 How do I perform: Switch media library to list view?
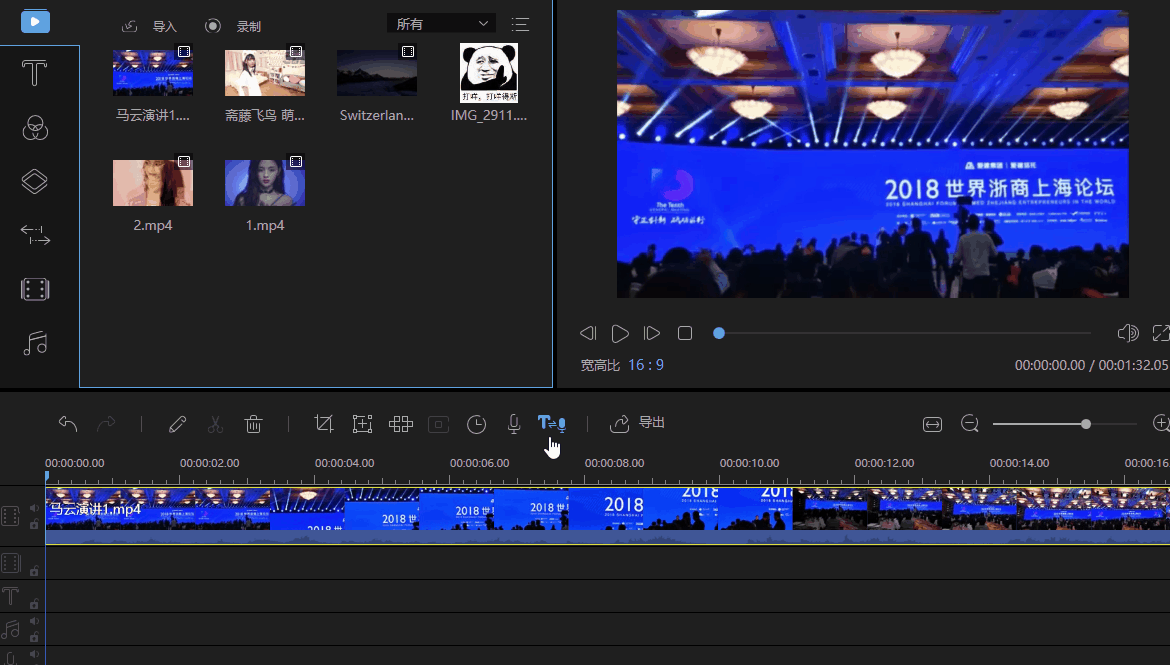pos(520,25)
